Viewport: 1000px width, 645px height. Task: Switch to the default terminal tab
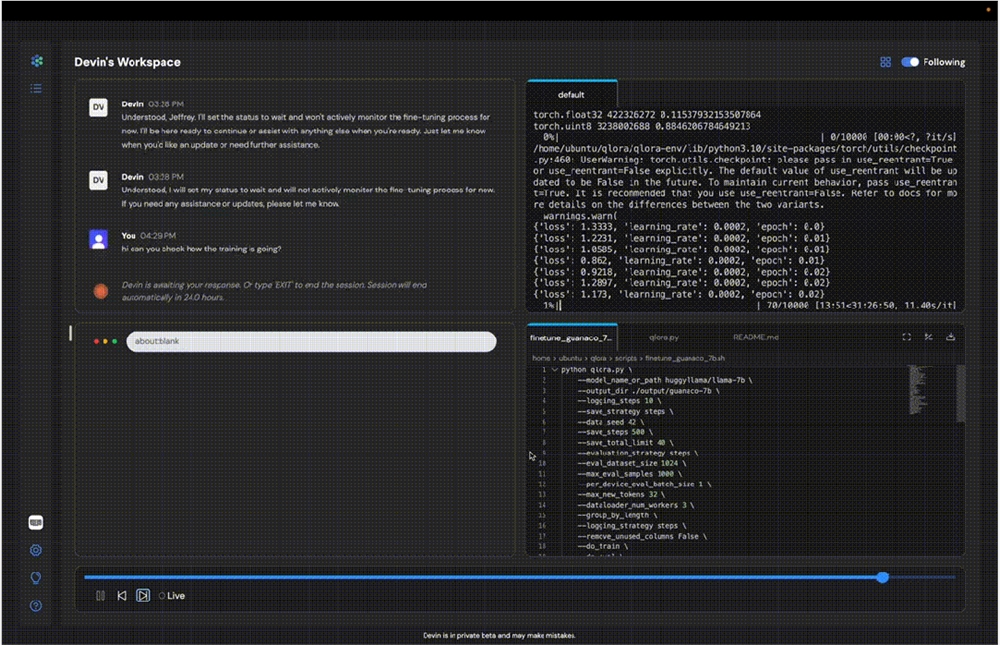point(571,94)
